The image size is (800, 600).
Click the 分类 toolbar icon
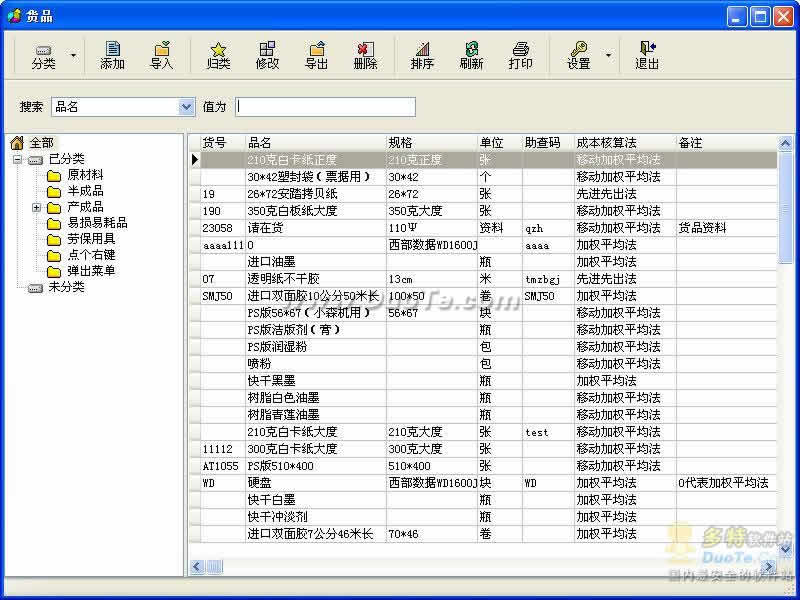click(x=43, y=57)
